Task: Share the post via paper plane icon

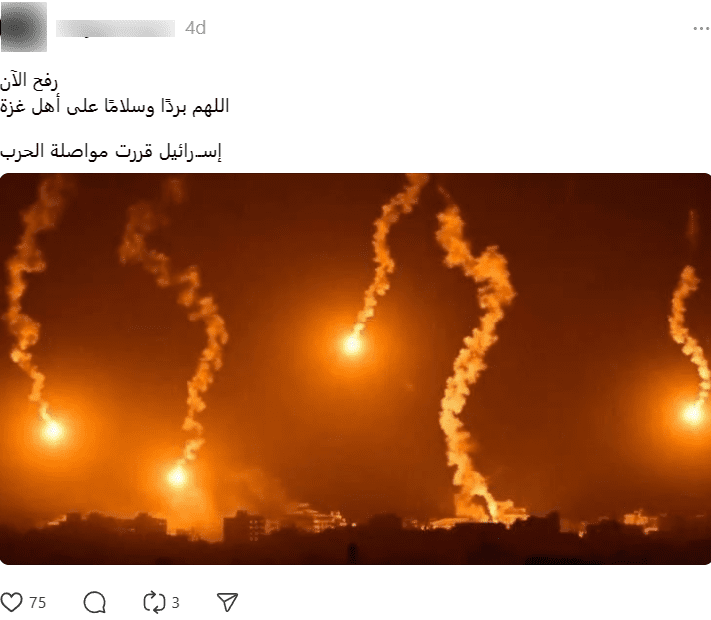Action: (227, 602)
